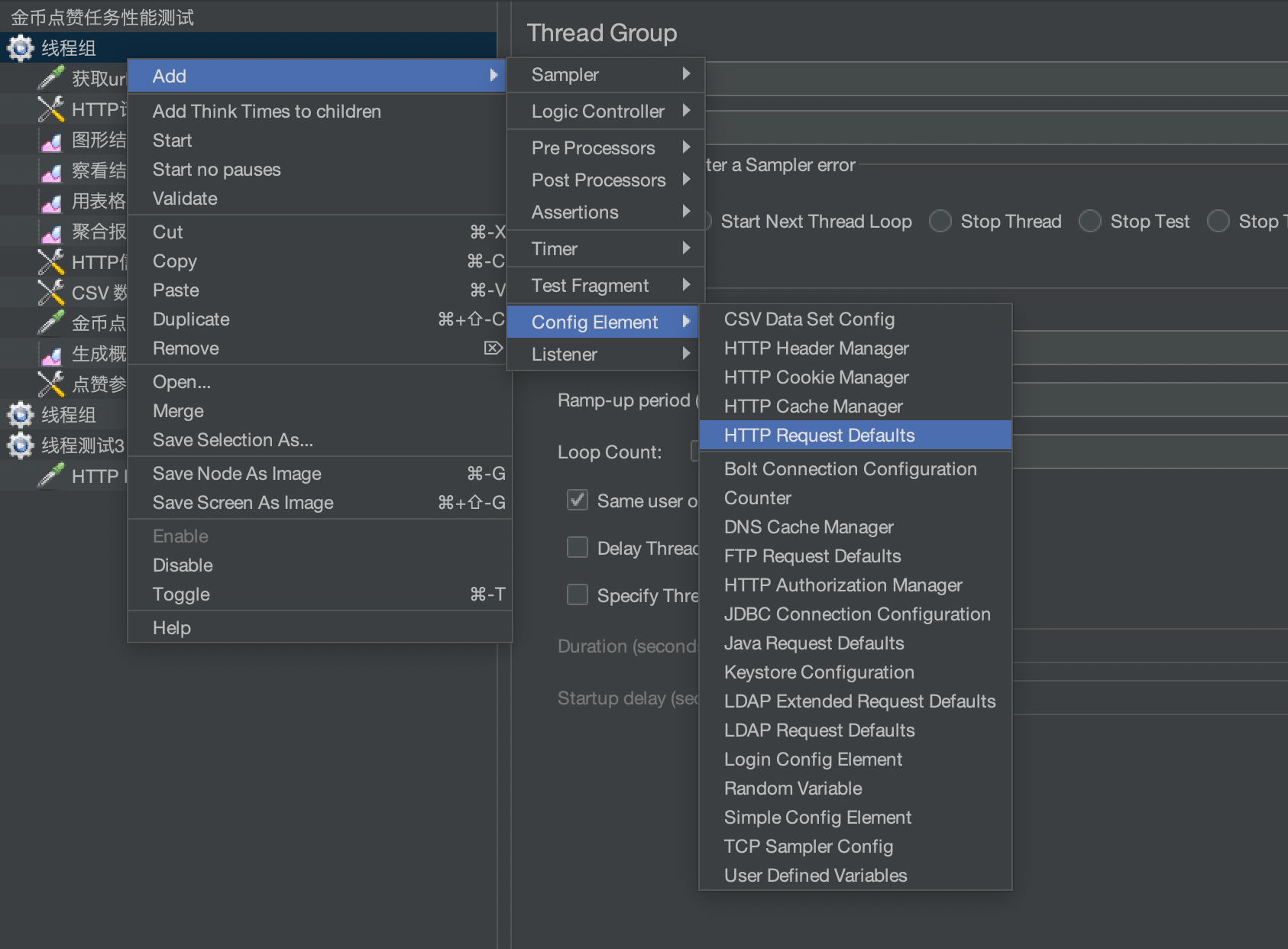1288x949 pixels.
Task: Click the listener icon next to 生成概
Action: click(51, 355)
